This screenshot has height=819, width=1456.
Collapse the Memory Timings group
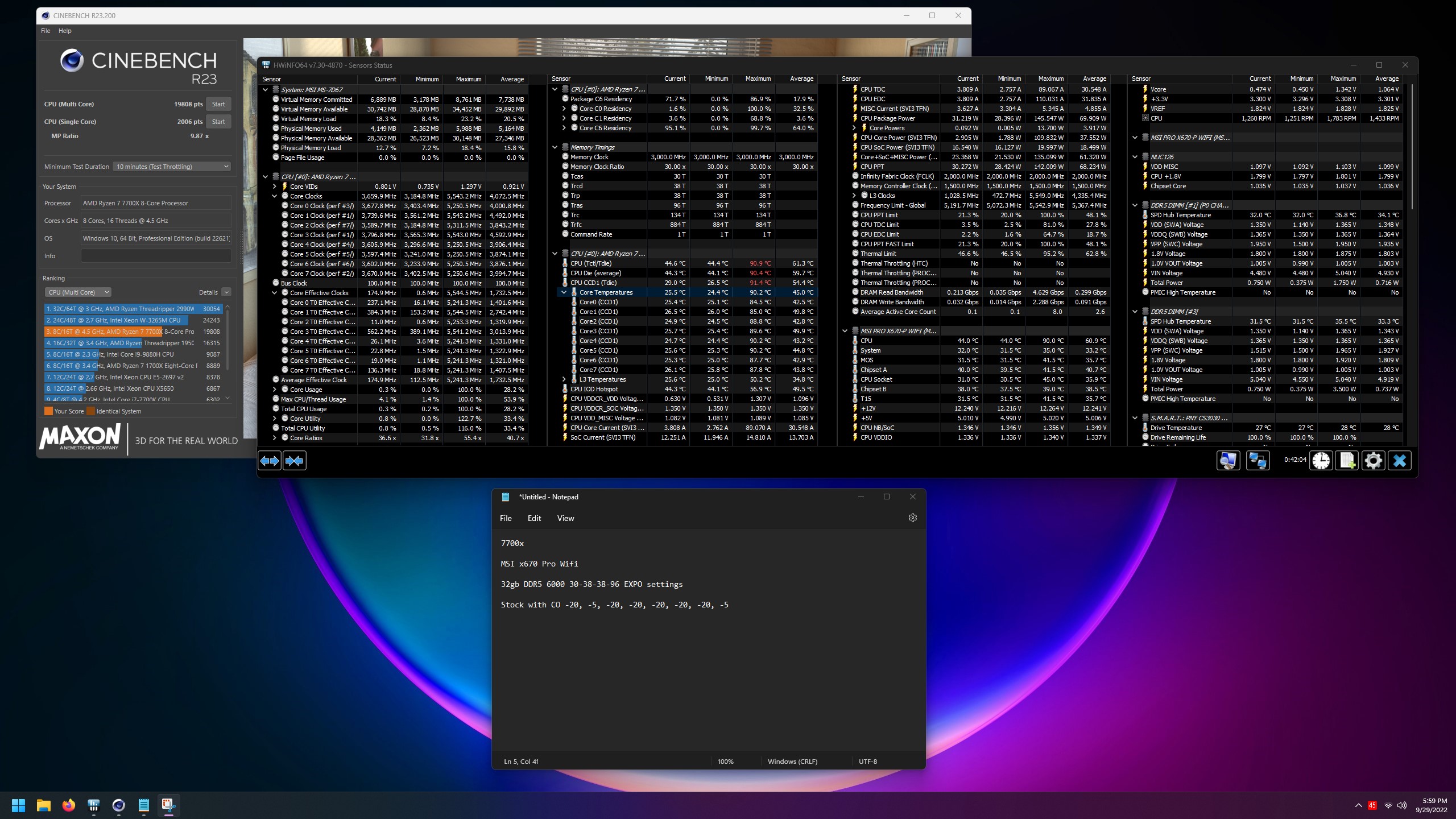(x=555, y=147)
